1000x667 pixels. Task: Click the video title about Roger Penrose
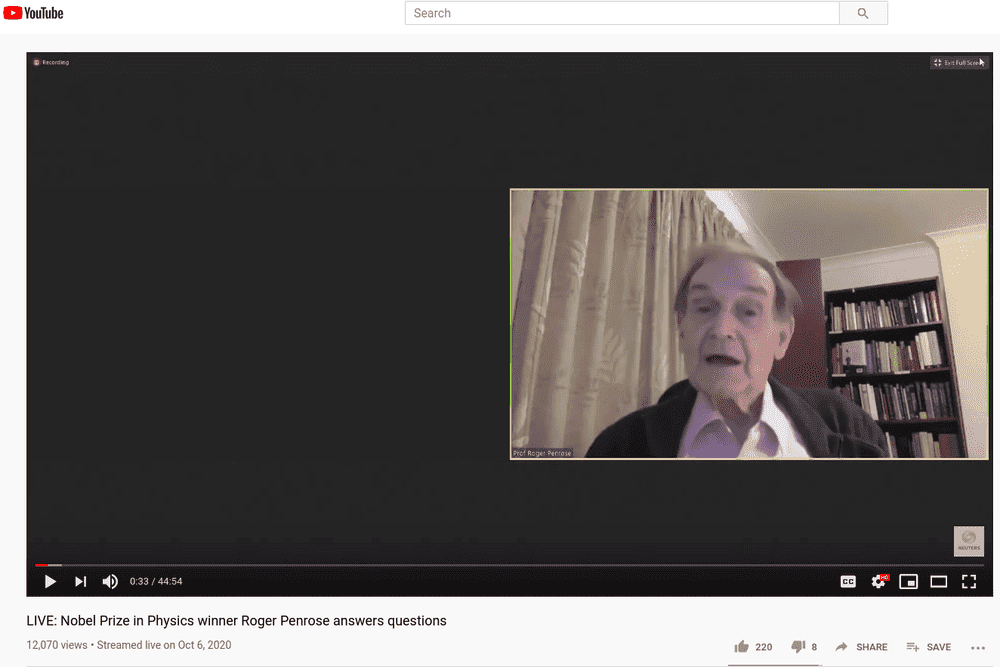pos(237,620)
